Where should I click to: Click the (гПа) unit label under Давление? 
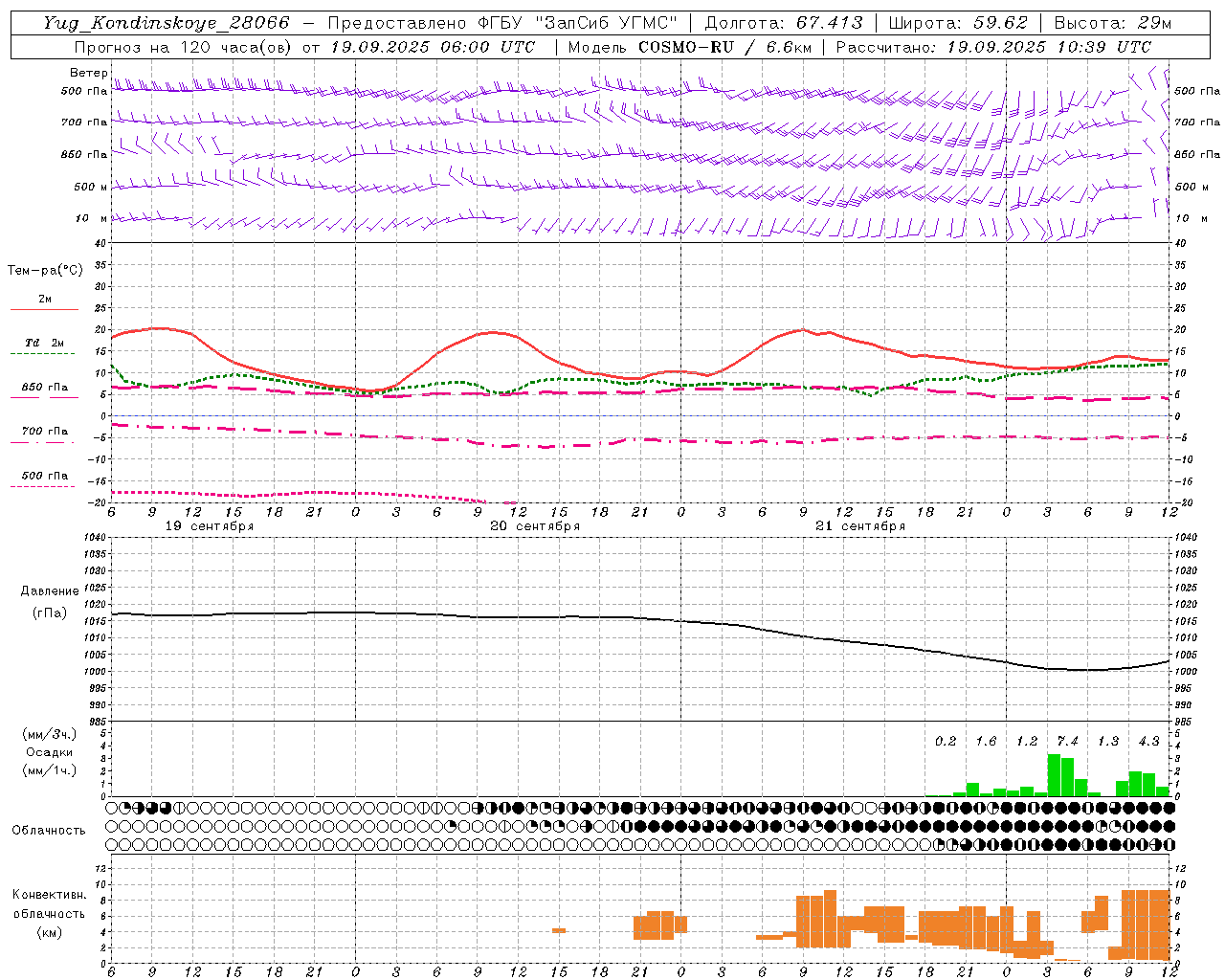click(50, 612)
